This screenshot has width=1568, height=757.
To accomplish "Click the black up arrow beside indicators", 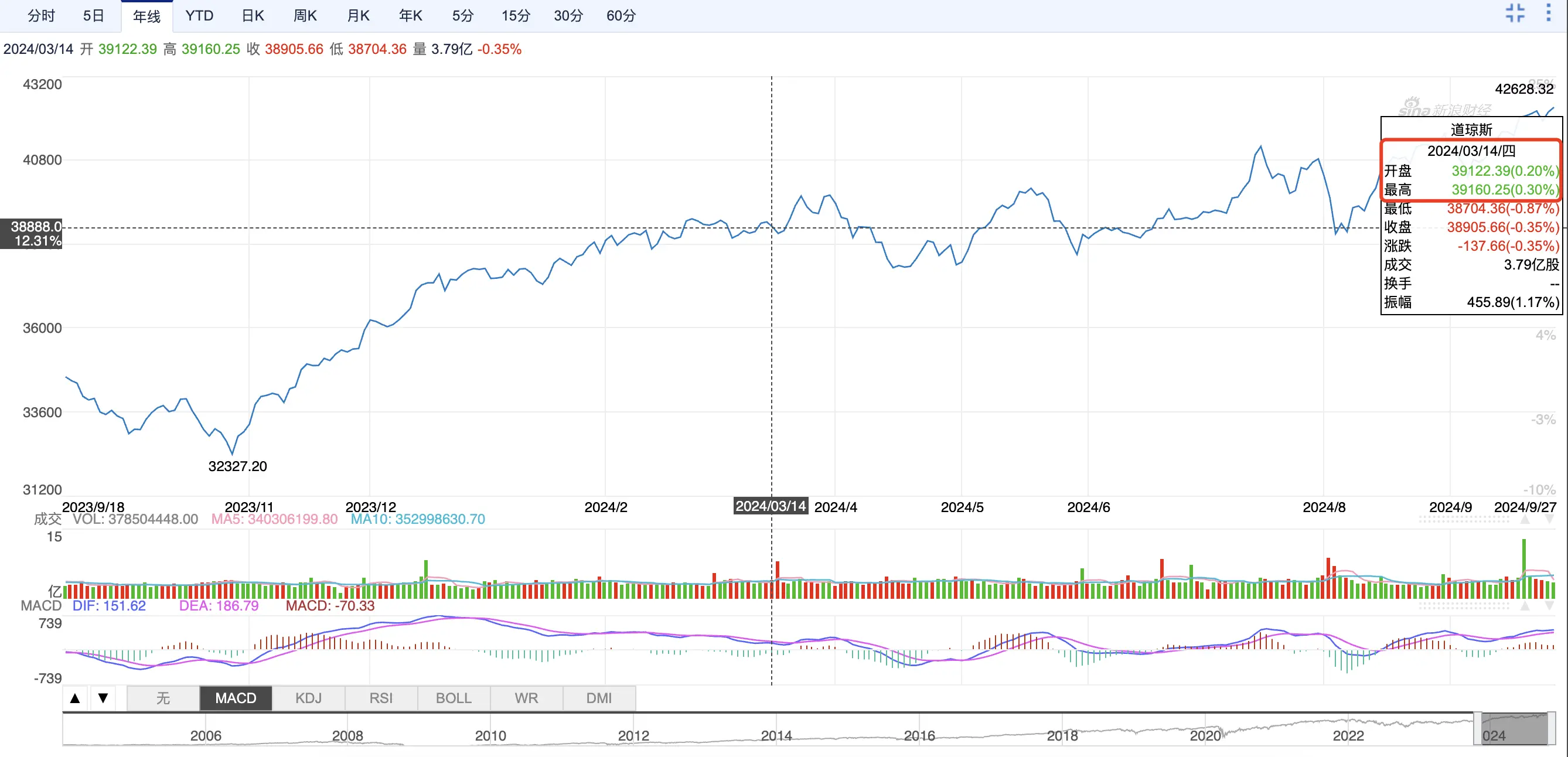I will pos(75,698).
